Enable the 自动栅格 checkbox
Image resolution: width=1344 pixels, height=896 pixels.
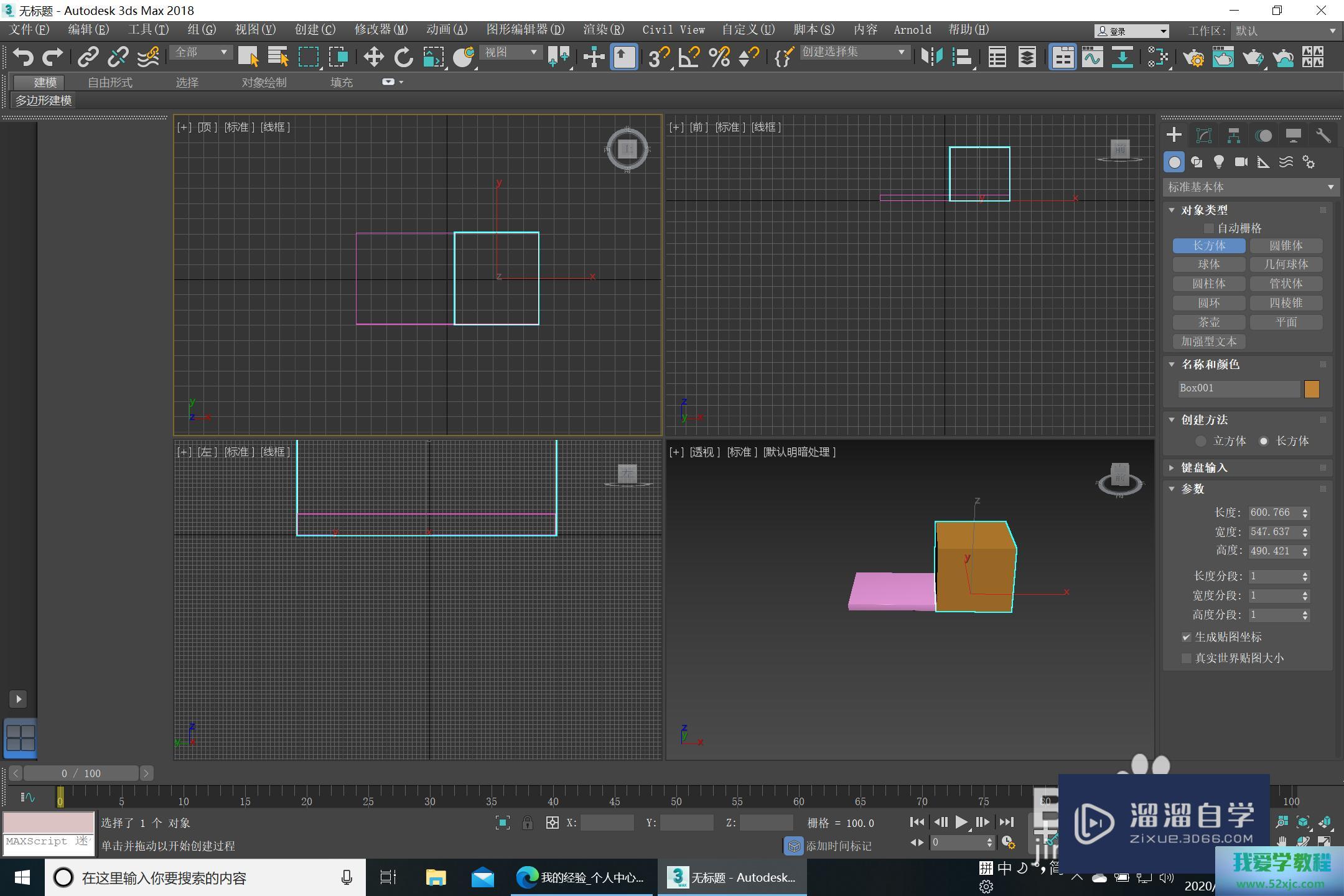pyautogui.click(x=1209, y=228)
